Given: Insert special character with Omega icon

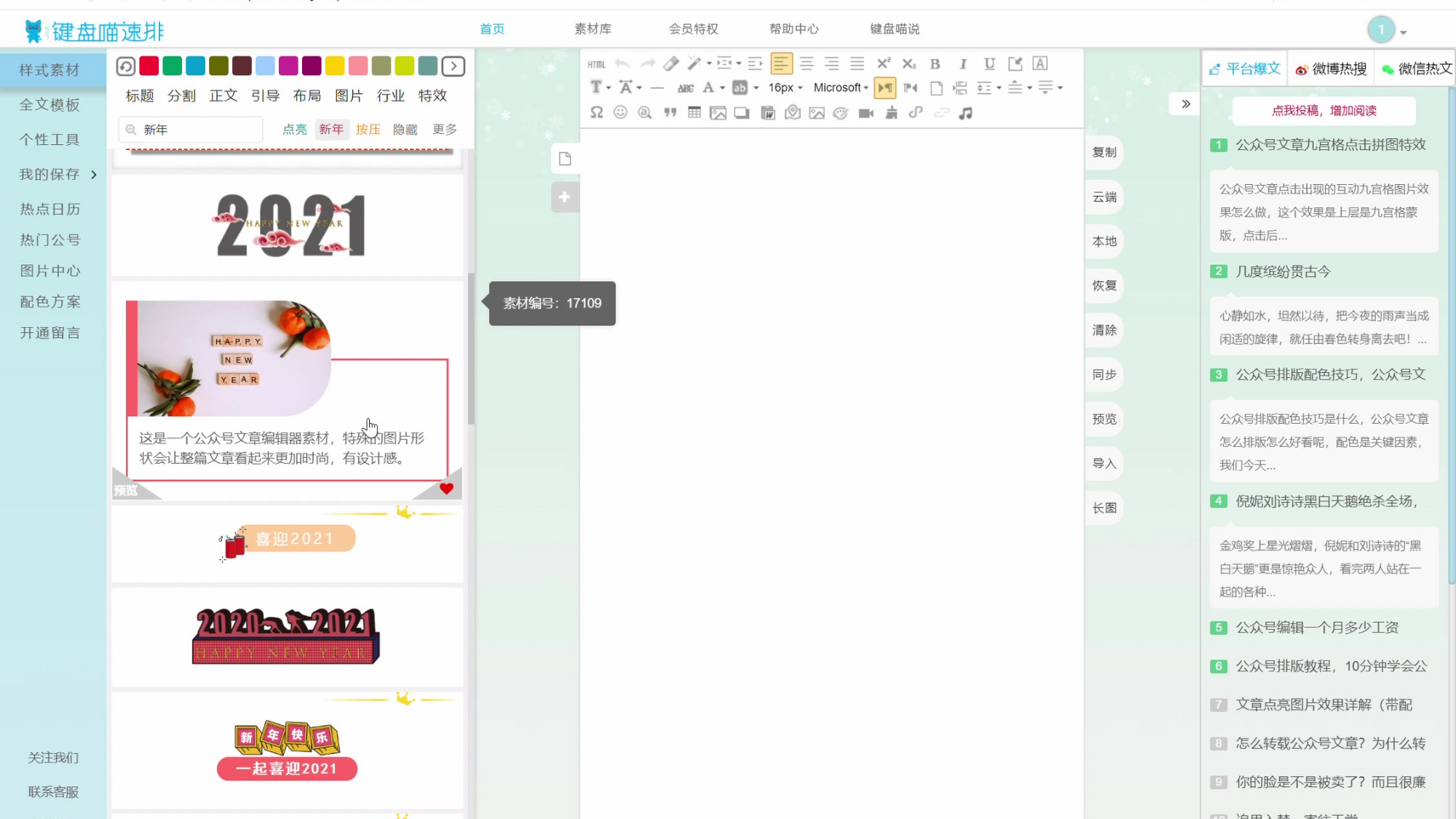Looking at the screenshot, I should click(x=596, y=113).
